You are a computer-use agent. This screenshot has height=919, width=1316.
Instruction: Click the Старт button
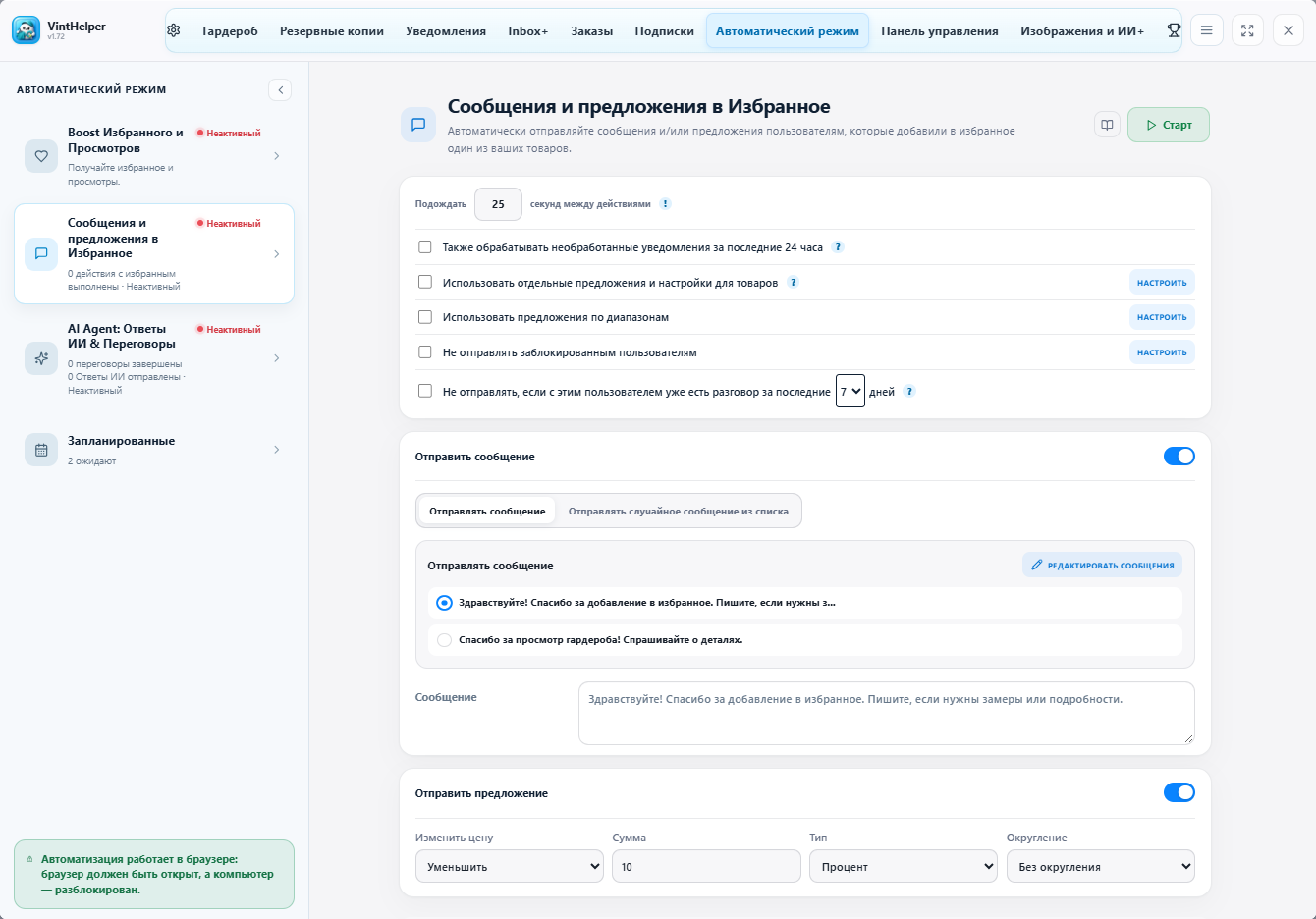pyautogui.click(x=1169, y=125)
